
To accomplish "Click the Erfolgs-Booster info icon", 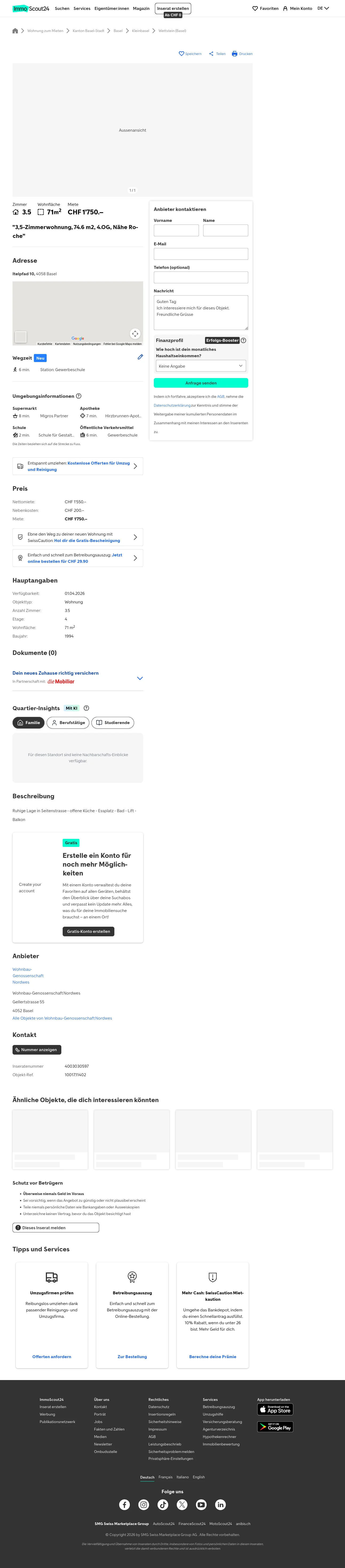I will [x=244, y=340].
